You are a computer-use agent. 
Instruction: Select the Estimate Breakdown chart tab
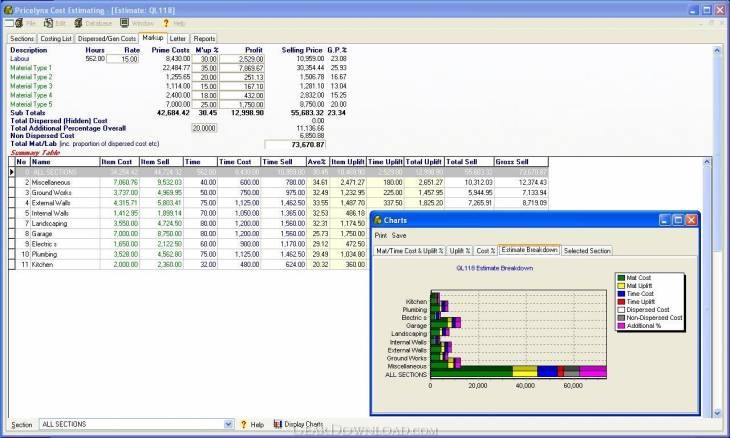coord(529,250)
